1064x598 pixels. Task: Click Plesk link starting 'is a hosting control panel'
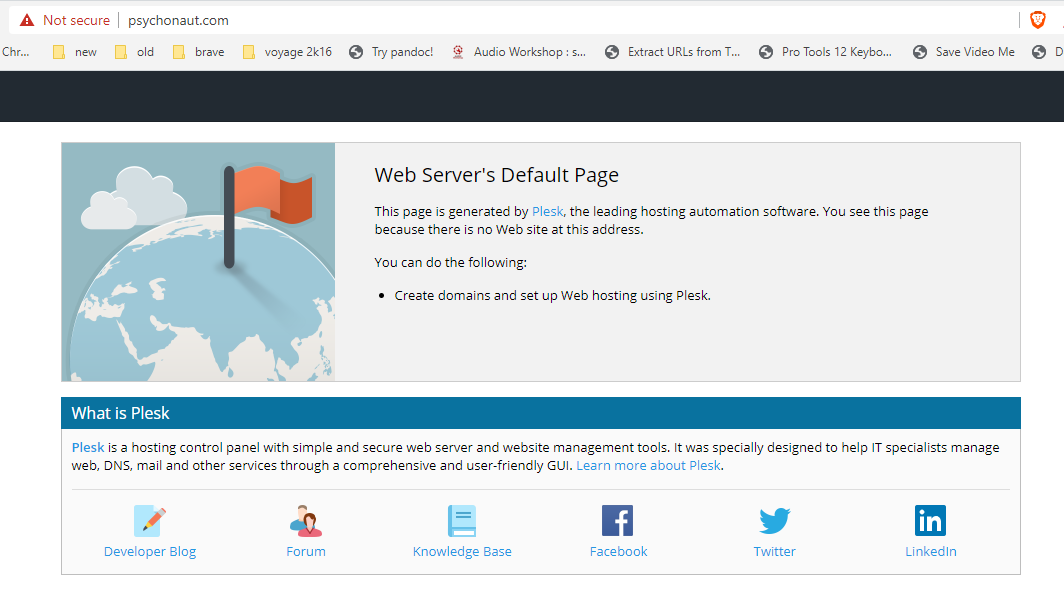tap(88, 448)
